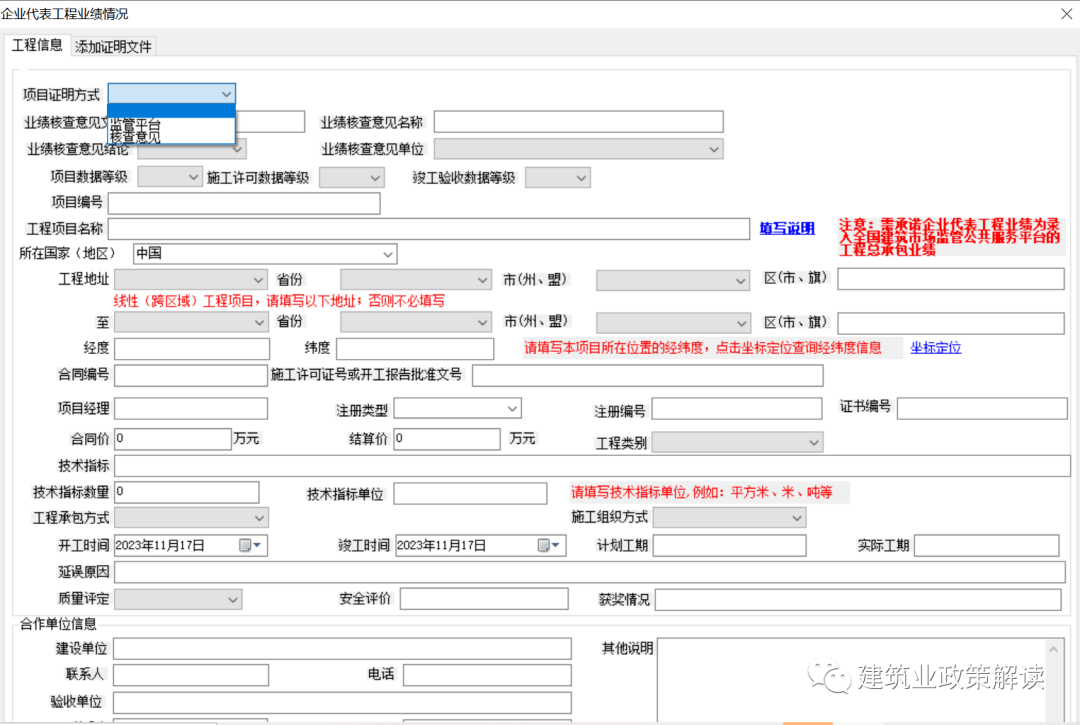Image resolution: width=1080 pixels, height=725 pixels.
Task: Open the 坐标定位 link
Action: click(x=935, y=347)
